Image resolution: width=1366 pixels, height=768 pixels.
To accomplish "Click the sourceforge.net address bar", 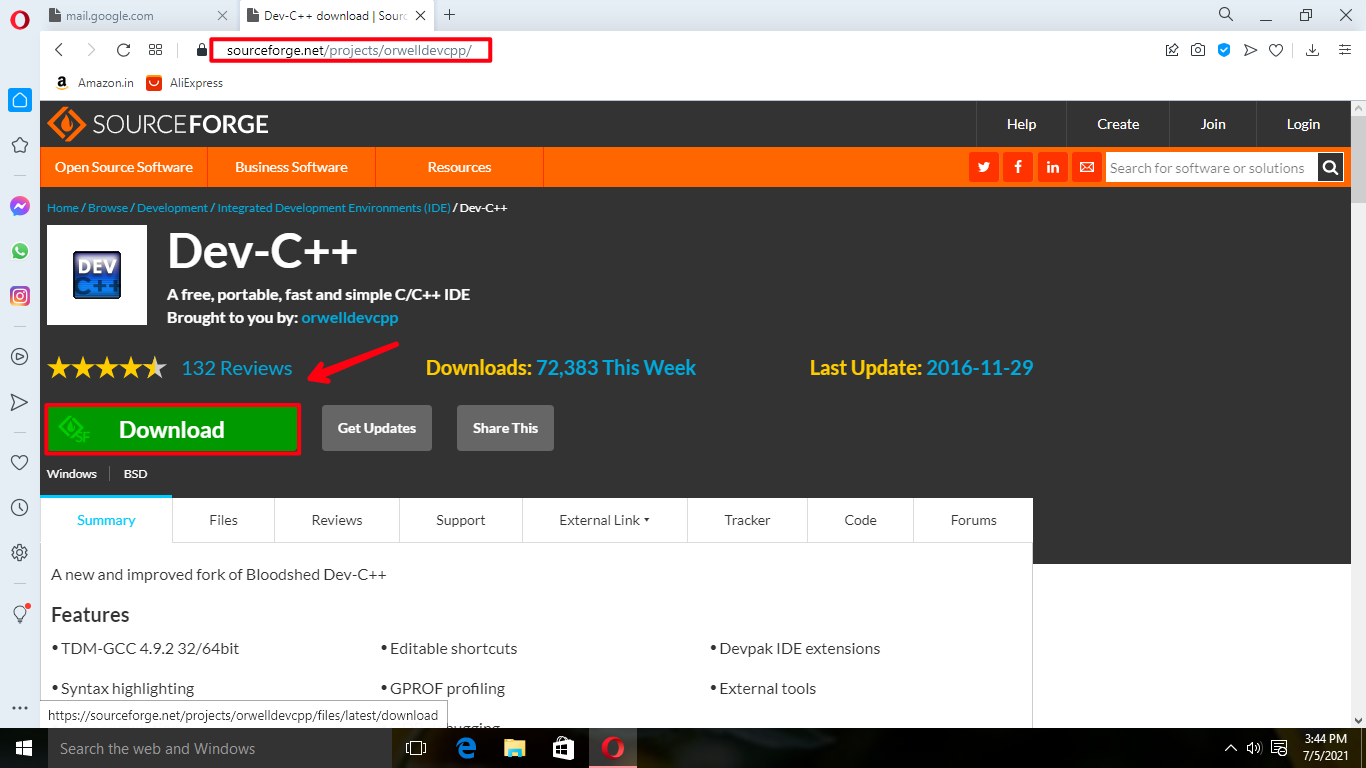I will click(x=350, y=50).
